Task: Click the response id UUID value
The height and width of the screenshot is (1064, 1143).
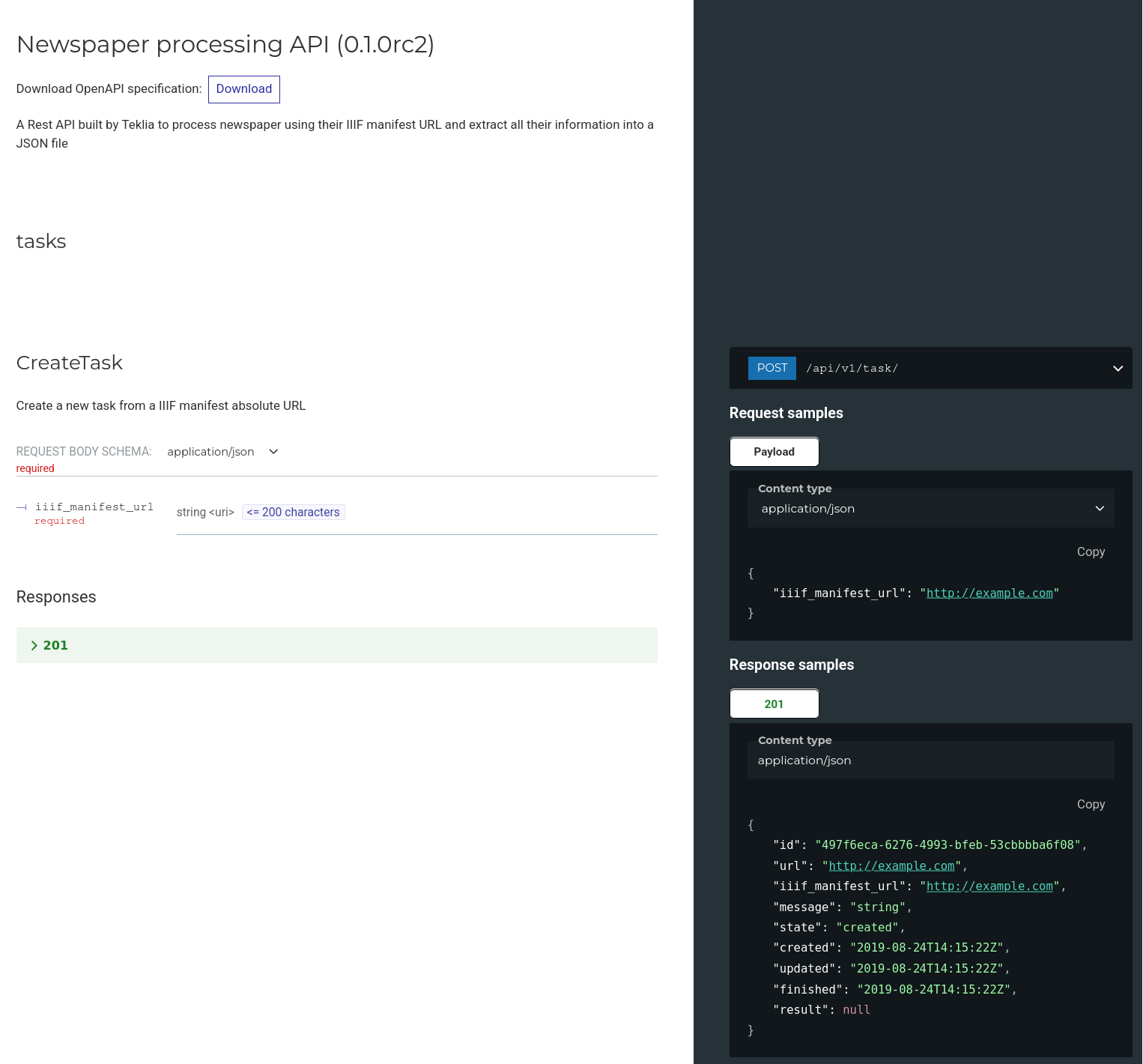Action: [948, 845]
